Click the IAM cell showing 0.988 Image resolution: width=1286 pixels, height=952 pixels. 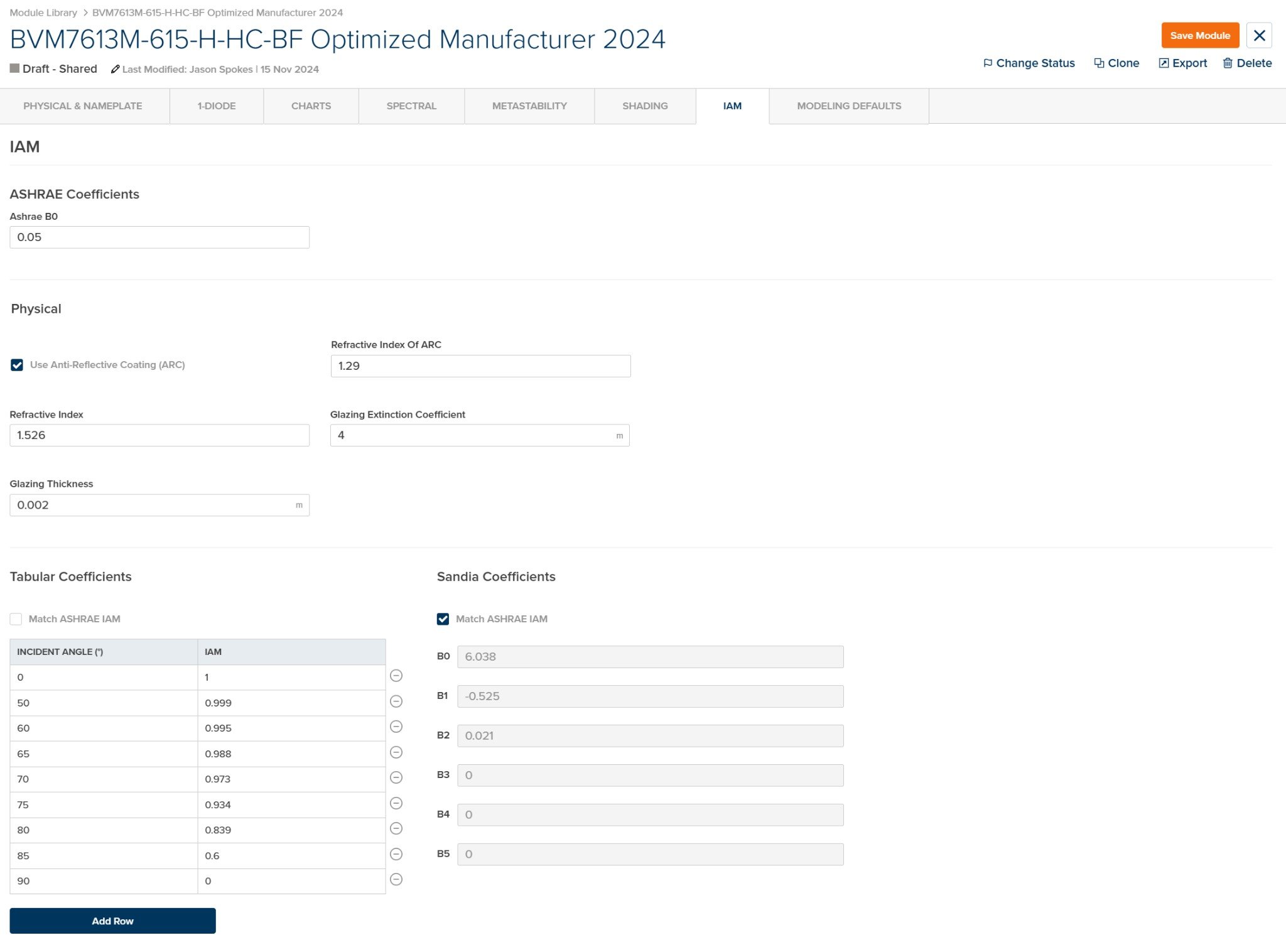pyautogui.click(x=291, y=754)
